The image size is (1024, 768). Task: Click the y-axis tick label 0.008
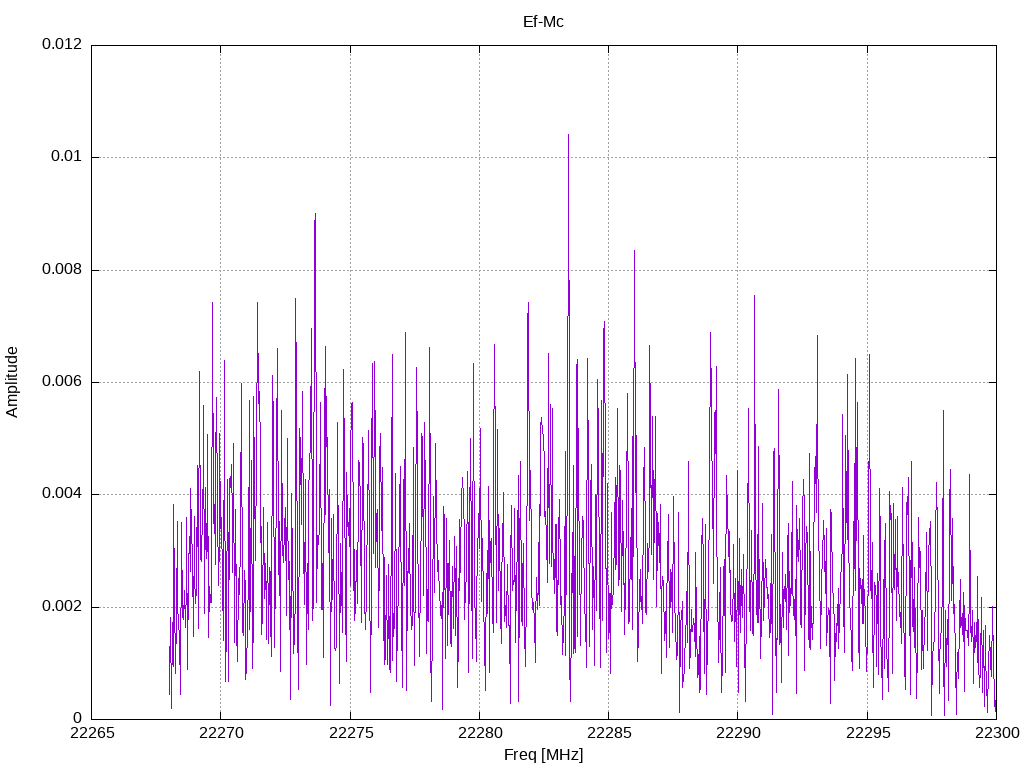point(62,269)
